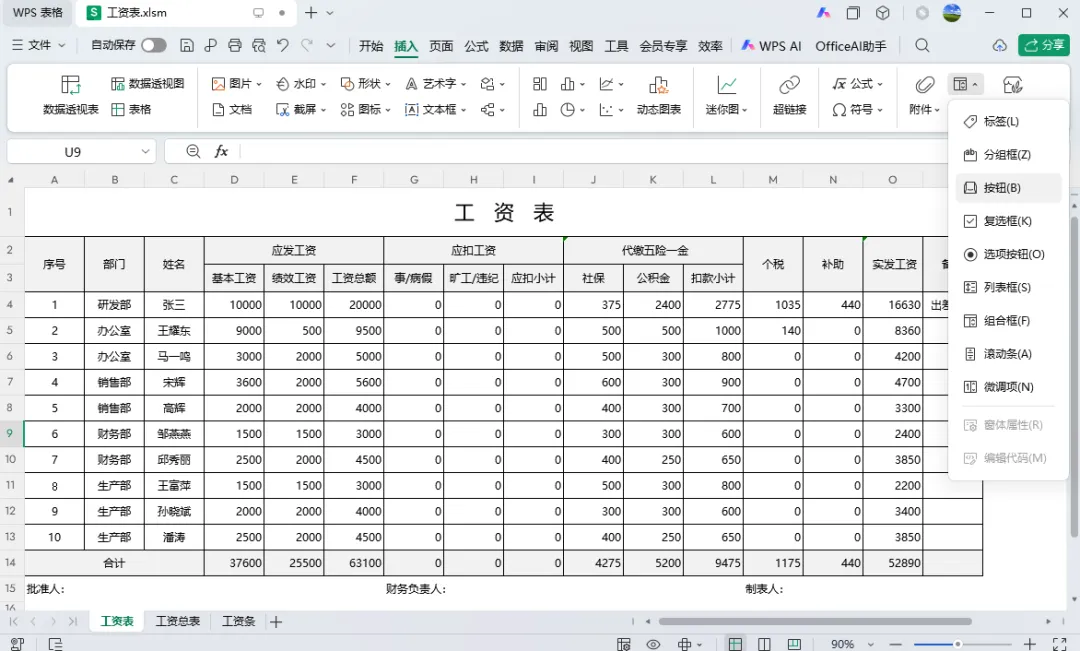The height and width of the screenshot is (651, 1080).
Task: Open the 工资总表 sheet tab
Action: tap(178, 621)
